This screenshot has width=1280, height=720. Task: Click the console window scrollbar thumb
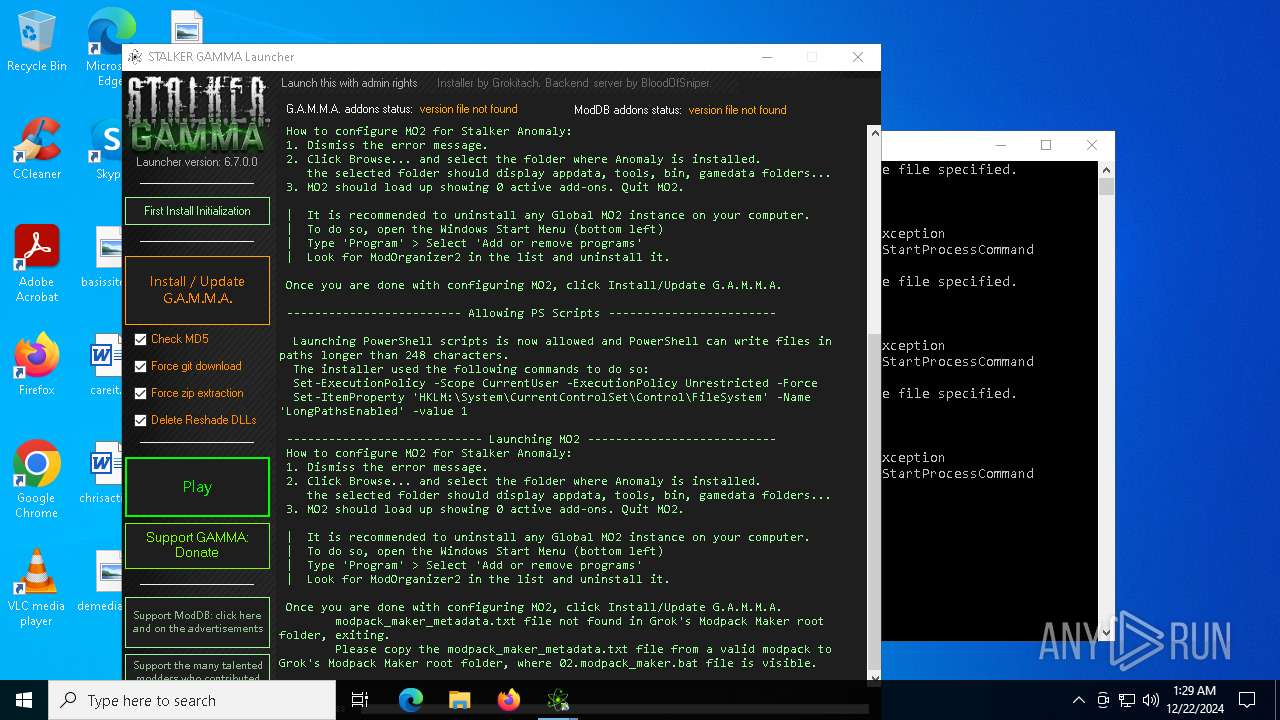pos(1106,187)
